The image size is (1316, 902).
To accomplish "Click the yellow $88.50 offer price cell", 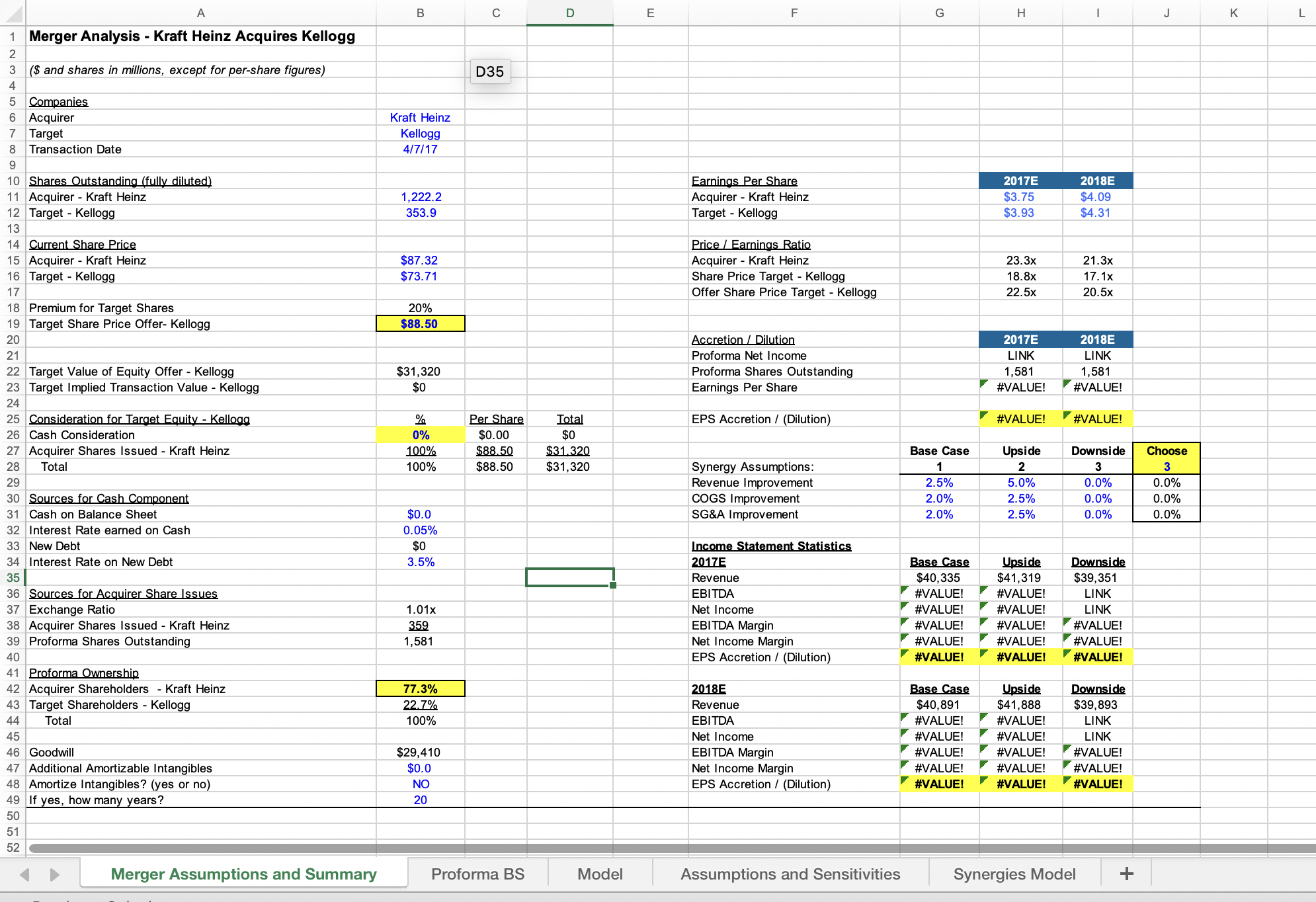I will 420,323.
